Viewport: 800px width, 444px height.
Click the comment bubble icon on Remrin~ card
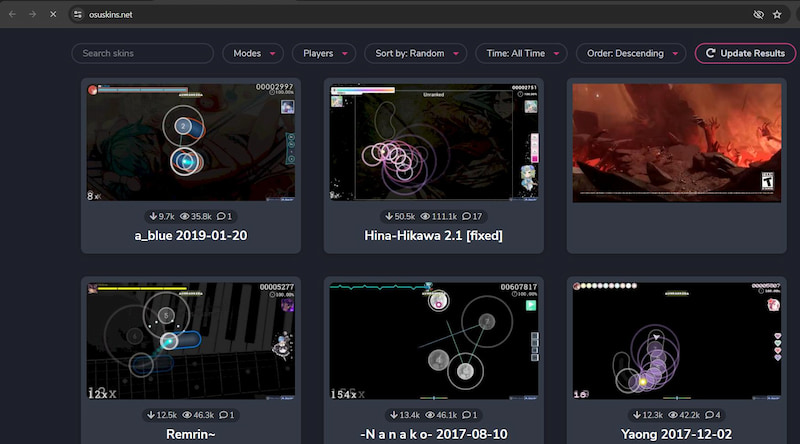(223, 415)
